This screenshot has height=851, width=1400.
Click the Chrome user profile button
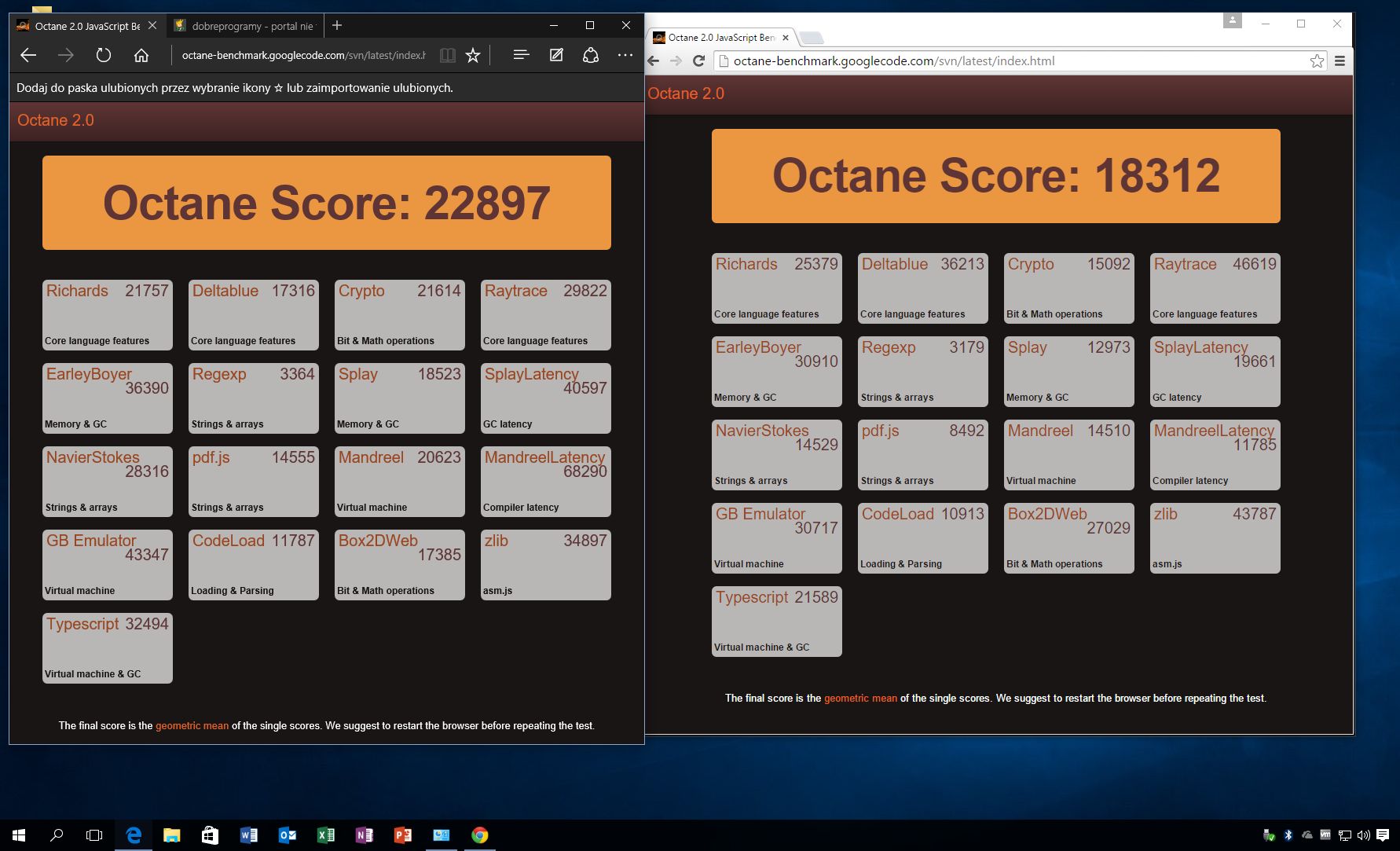pos(1233,20)
